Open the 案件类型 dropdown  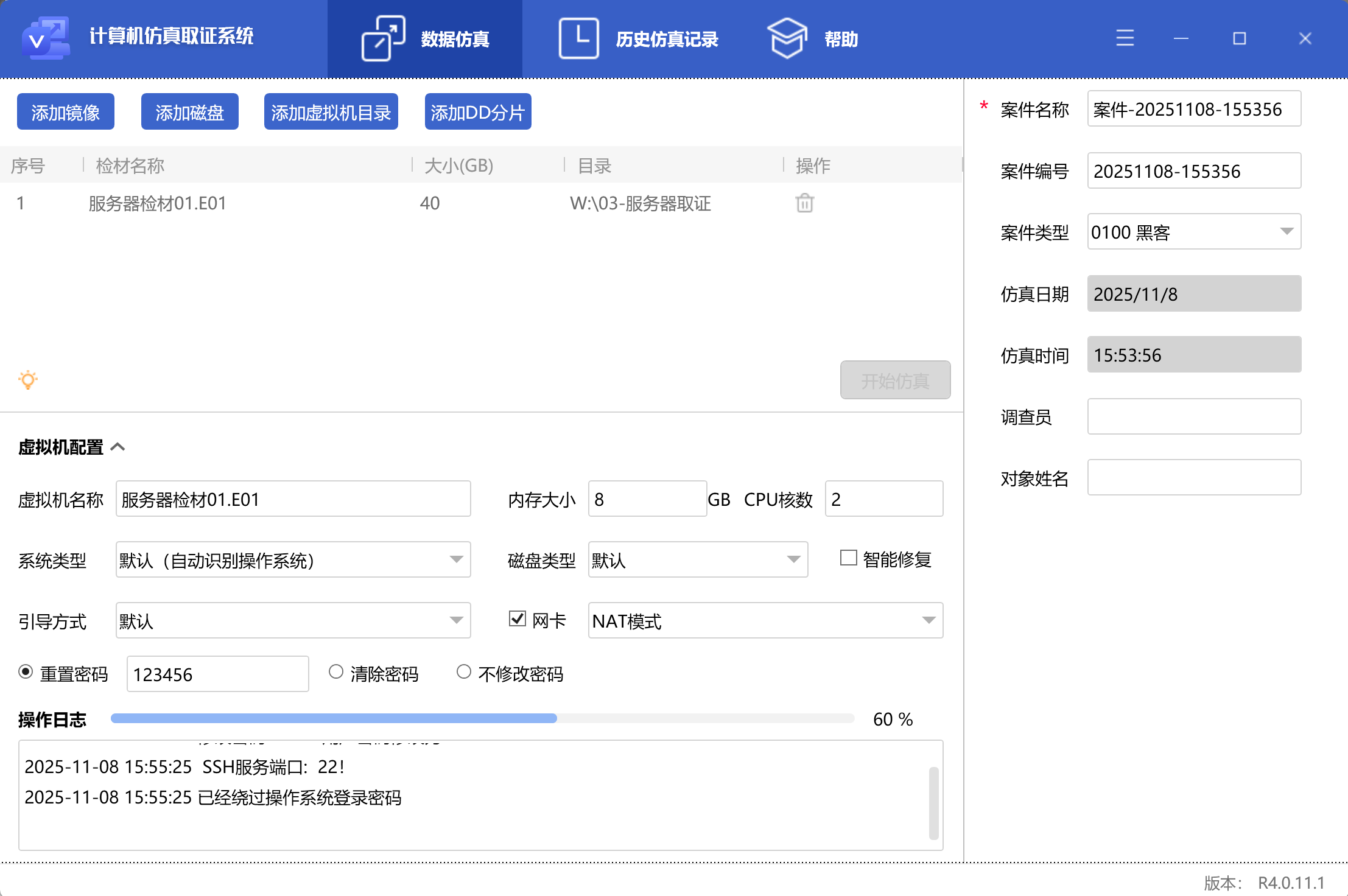(1286, 232)
